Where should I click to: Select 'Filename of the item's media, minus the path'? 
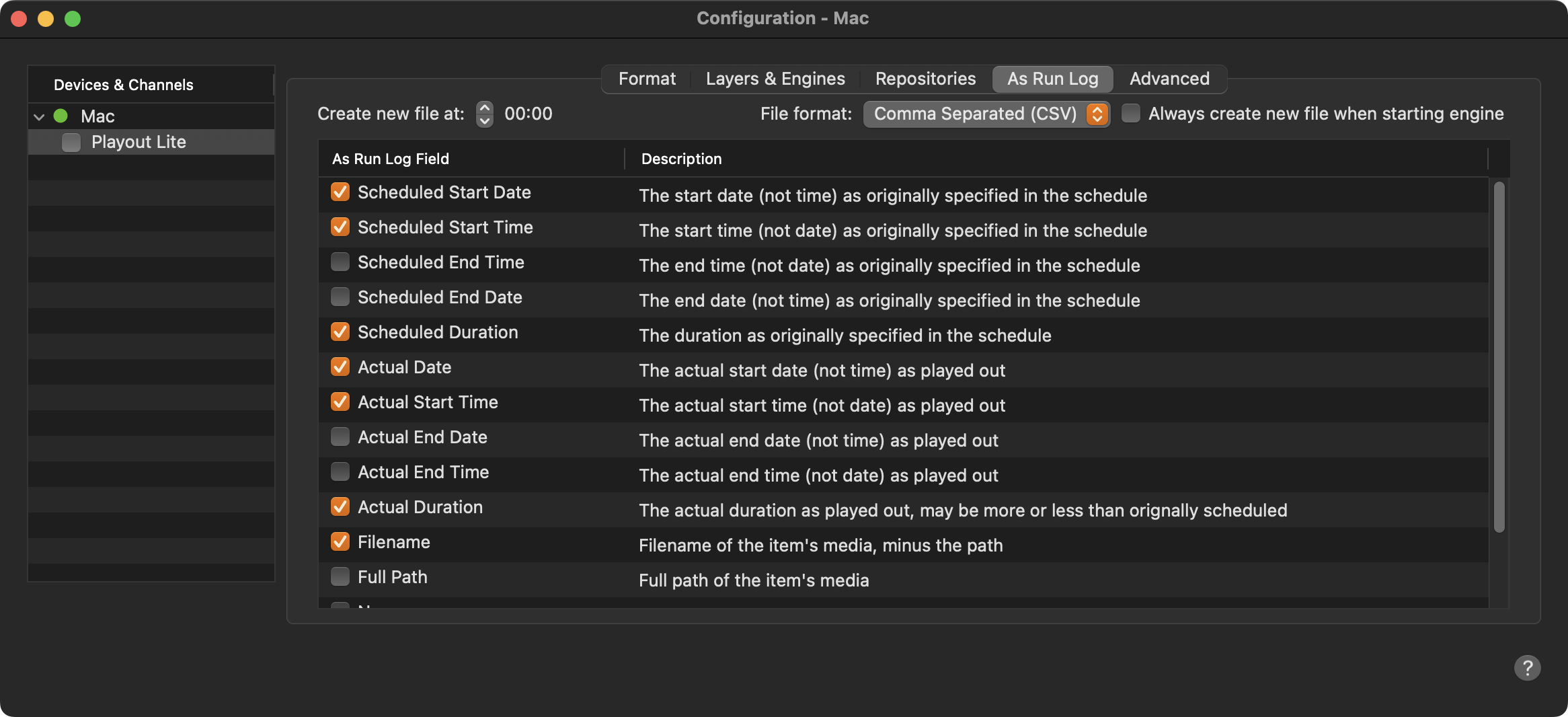(x=820, y=545)
